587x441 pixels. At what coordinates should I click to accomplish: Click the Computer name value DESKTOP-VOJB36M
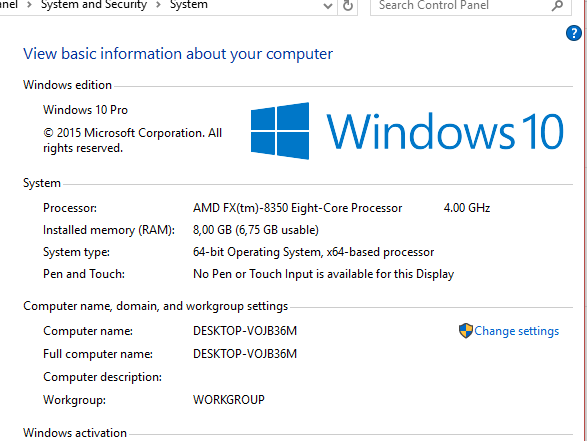[x=245, y=331]
